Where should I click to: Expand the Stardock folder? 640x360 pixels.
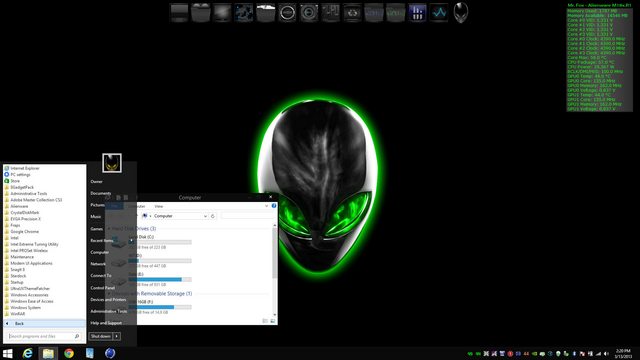(x=18, y=276)
